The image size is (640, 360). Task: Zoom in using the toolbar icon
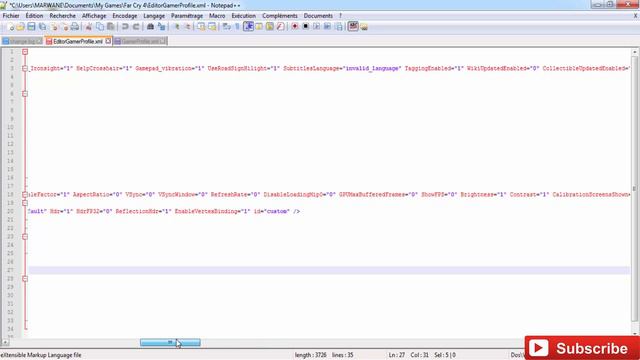pos(177,27)
